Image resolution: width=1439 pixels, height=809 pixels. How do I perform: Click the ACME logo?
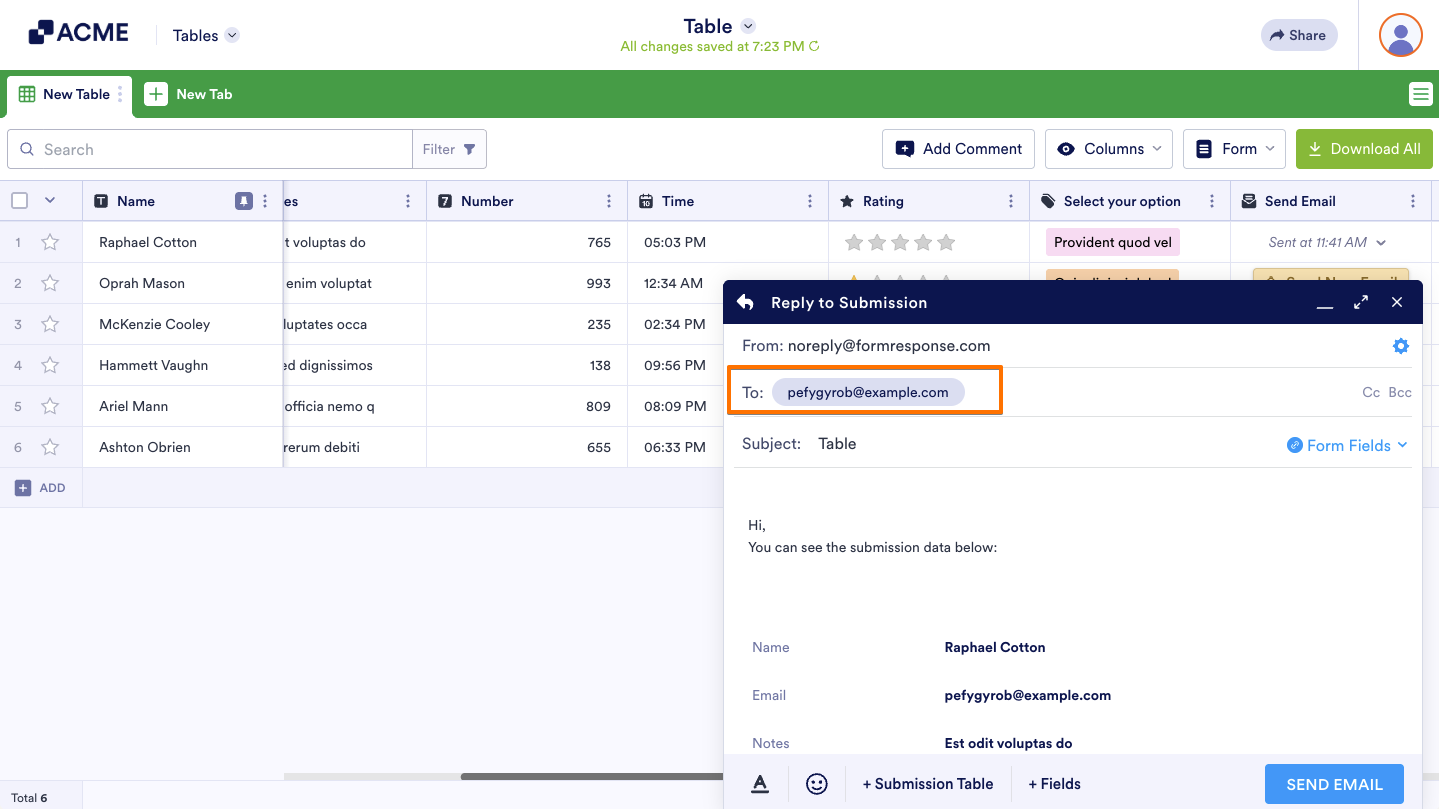point(78,33)
